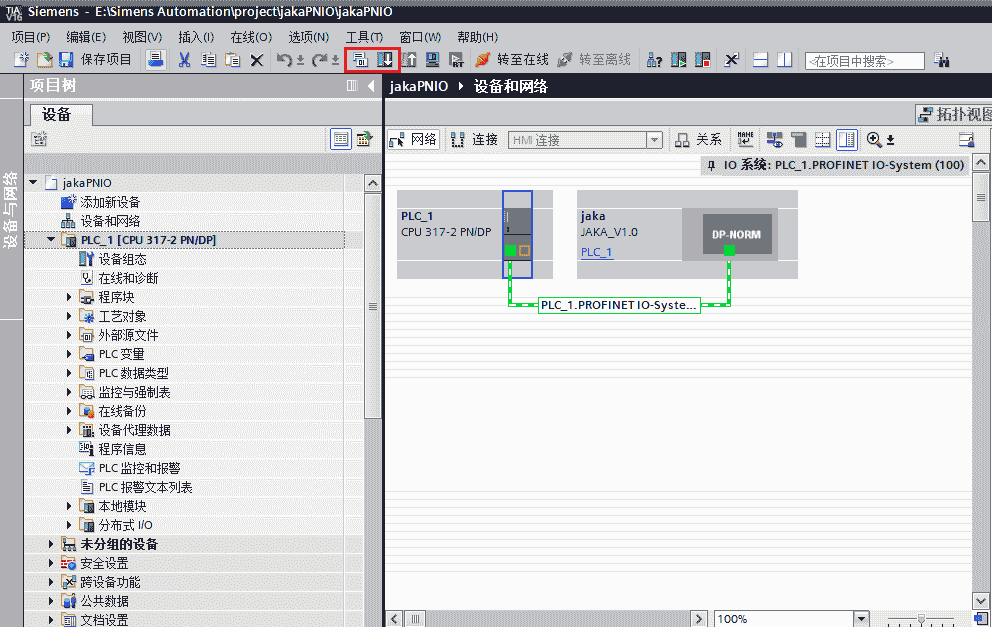
Task: Click the binoculars search icon
Action: coord(941,61)
